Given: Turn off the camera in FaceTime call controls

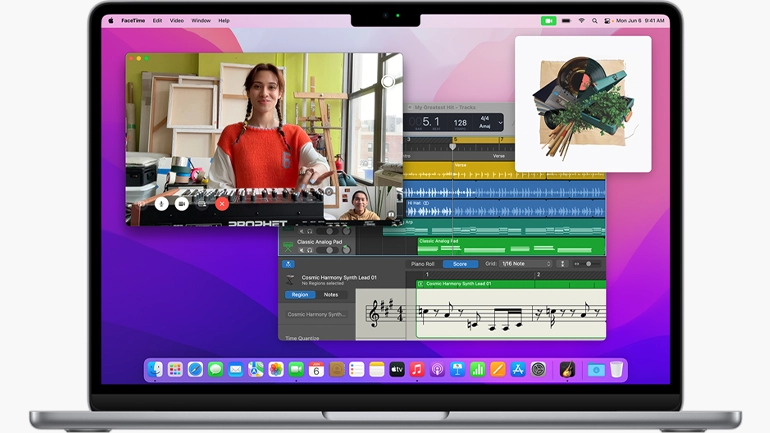Looking at the screenshot, I should tap(182, 204).
